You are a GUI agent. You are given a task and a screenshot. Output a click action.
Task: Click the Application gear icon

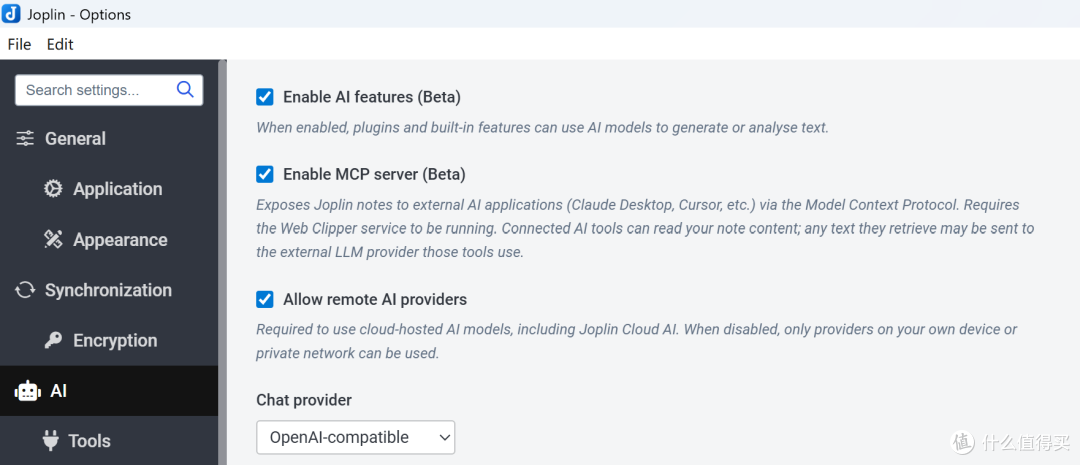click(x=53, y=189)
